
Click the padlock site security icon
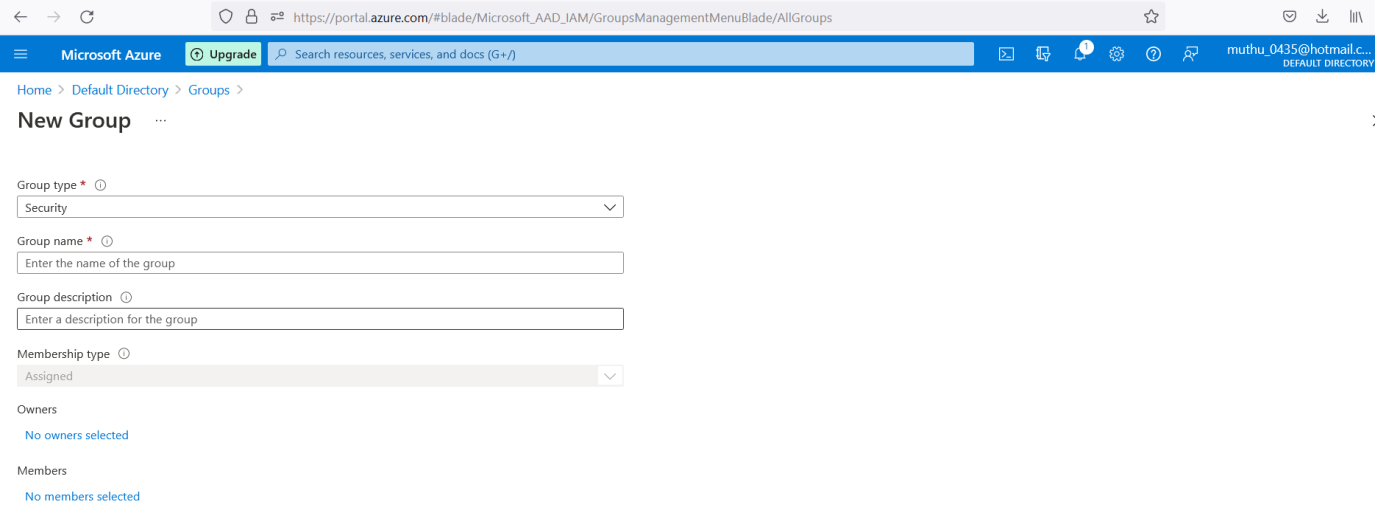pos(252,17)
